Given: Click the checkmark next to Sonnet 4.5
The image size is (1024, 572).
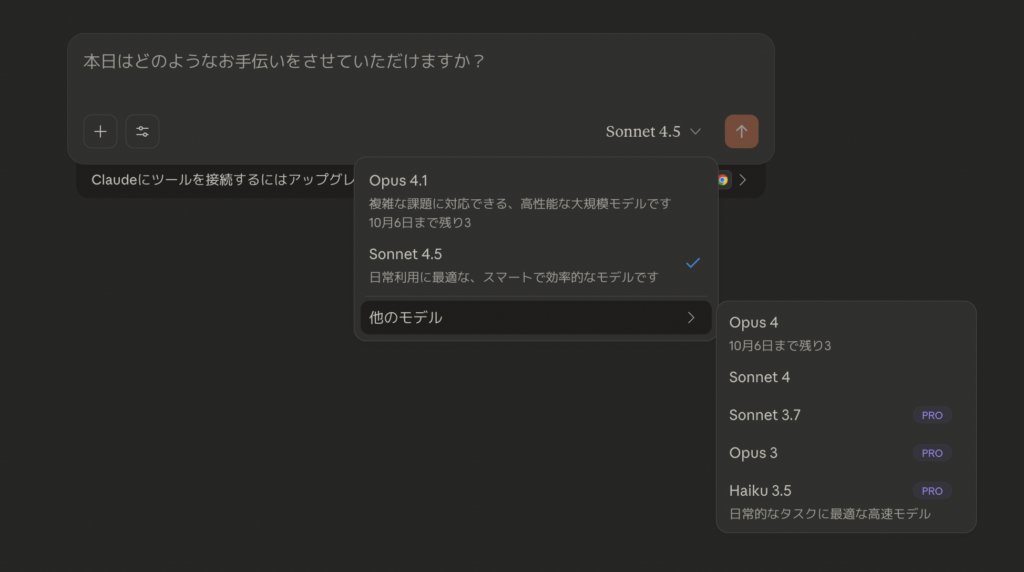Looking at the screenshot, I should tap(693, 263).
